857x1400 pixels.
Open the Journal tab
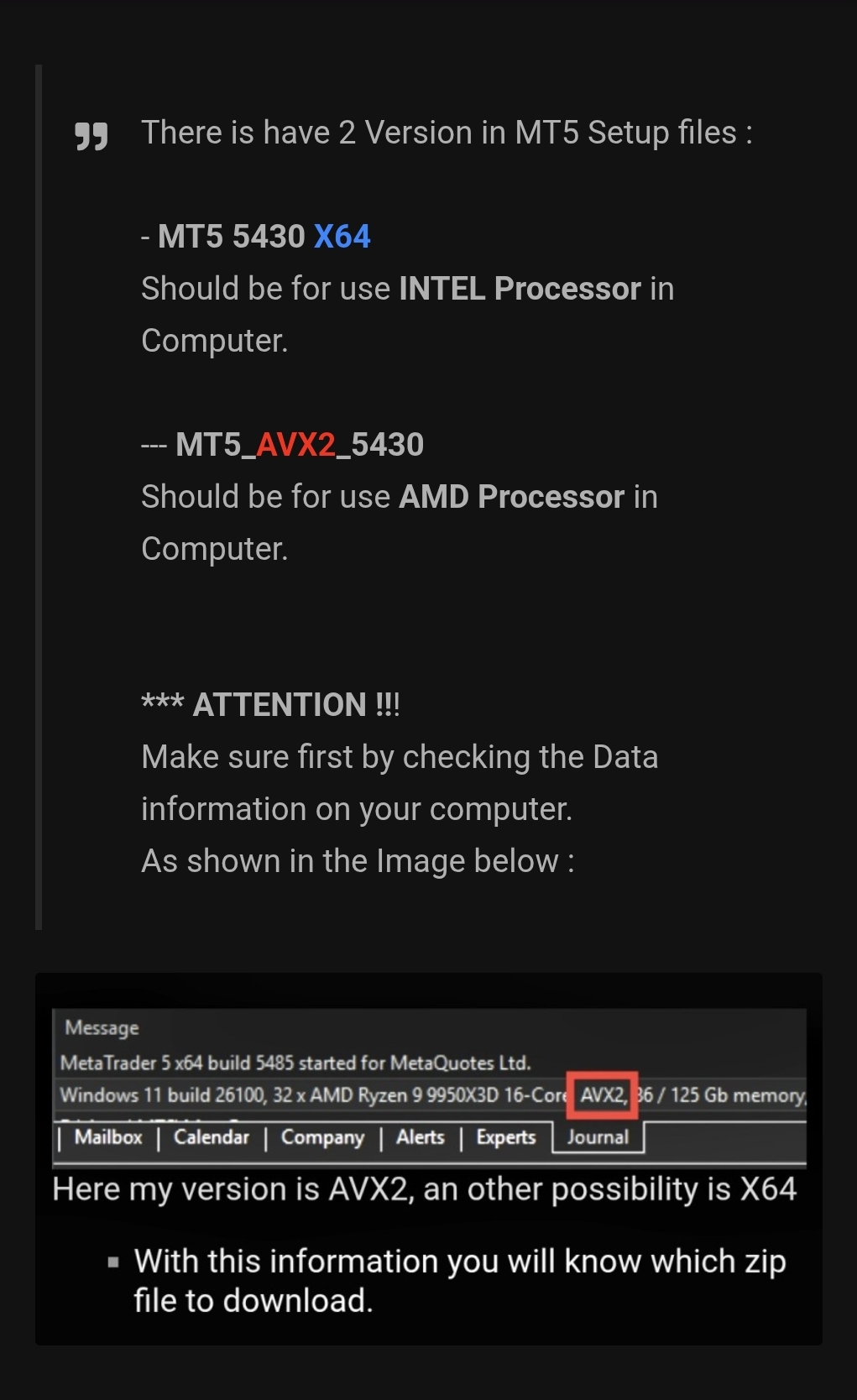(x=598, y=1137)
